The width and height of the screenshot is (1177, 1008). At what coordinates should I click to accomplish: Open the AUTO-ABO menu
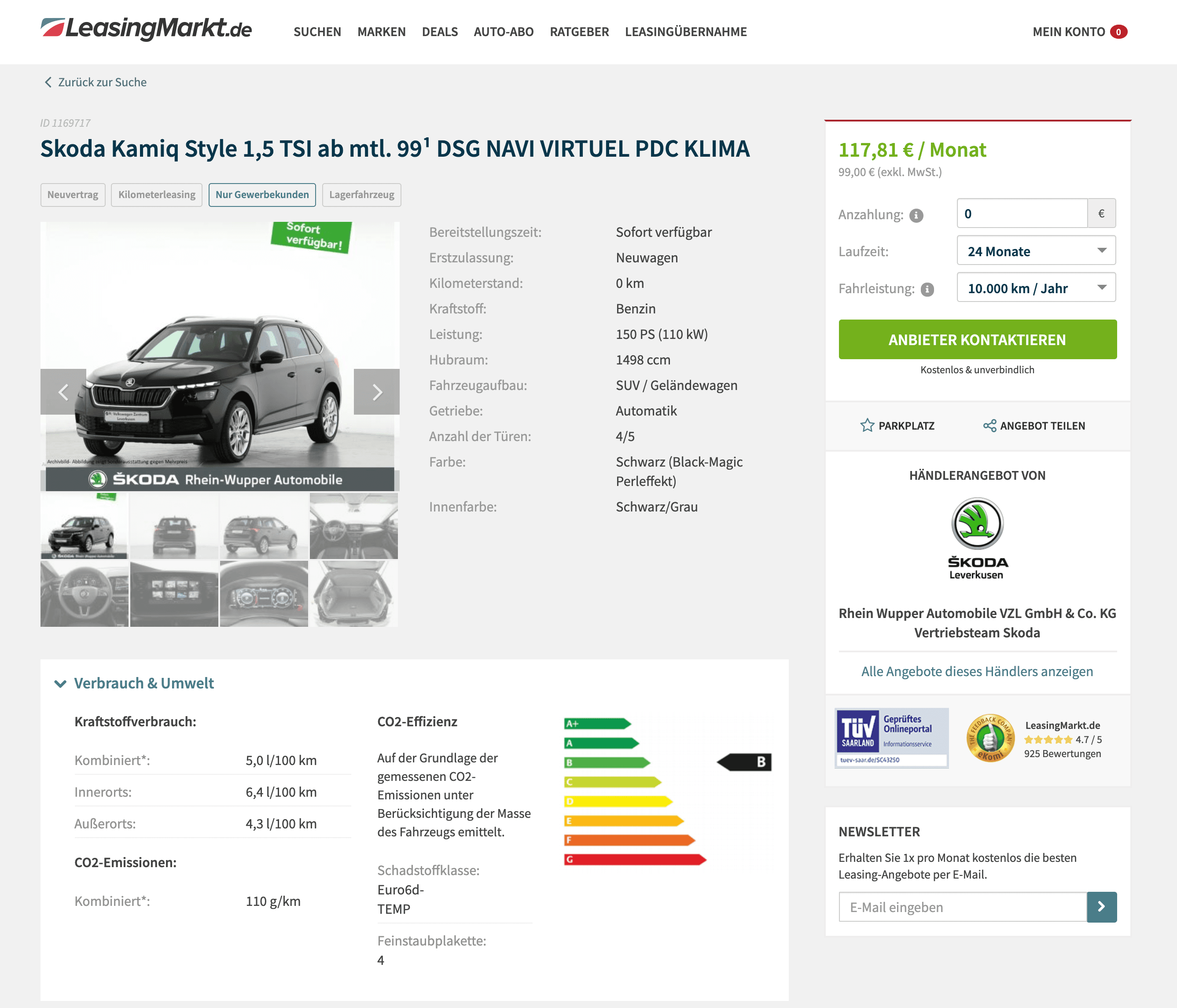504,32
